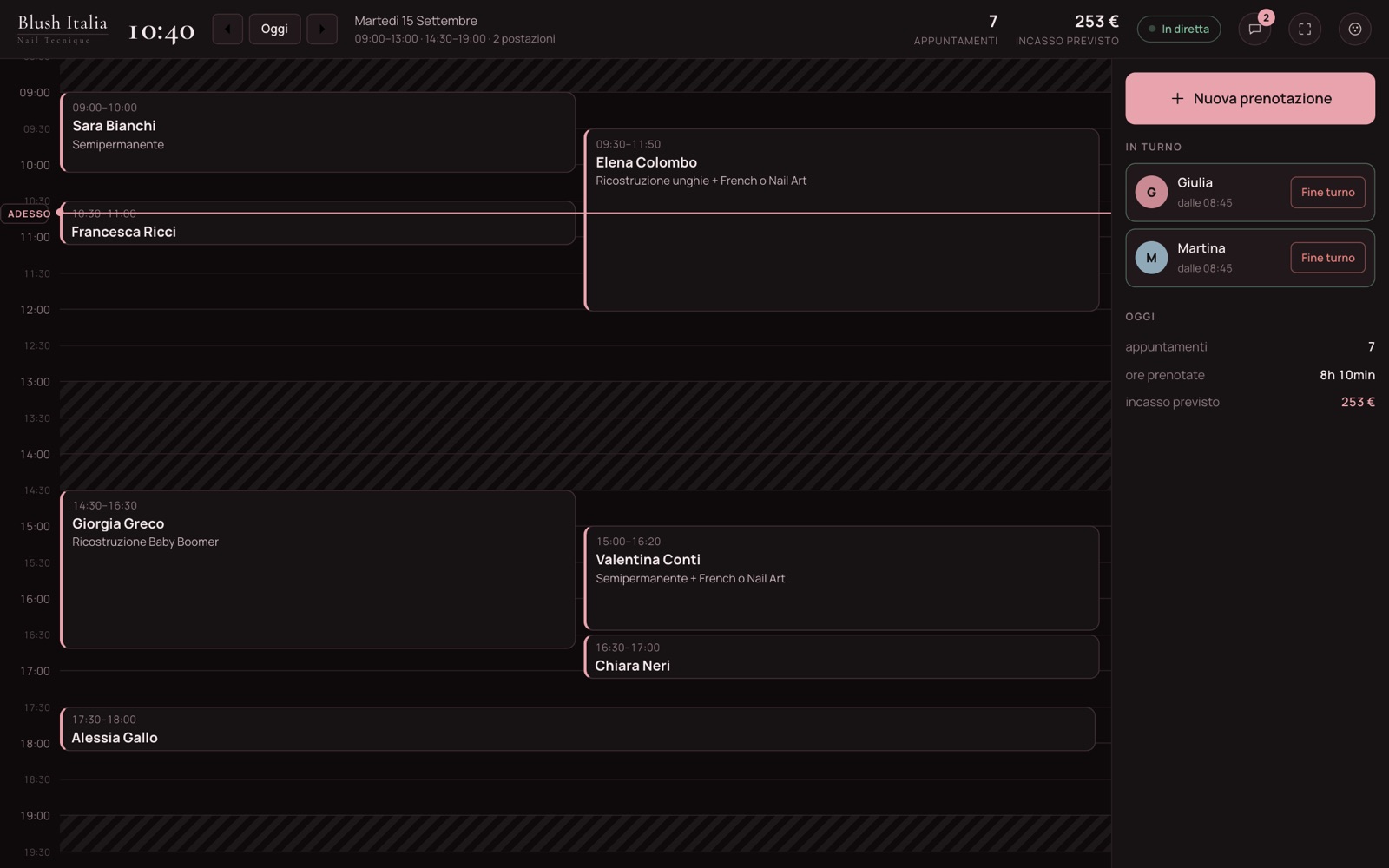The image size is (1389, 868).
Task: Open Giorgia Greco's Baby Boomer appointment
Action: (318, 569)
